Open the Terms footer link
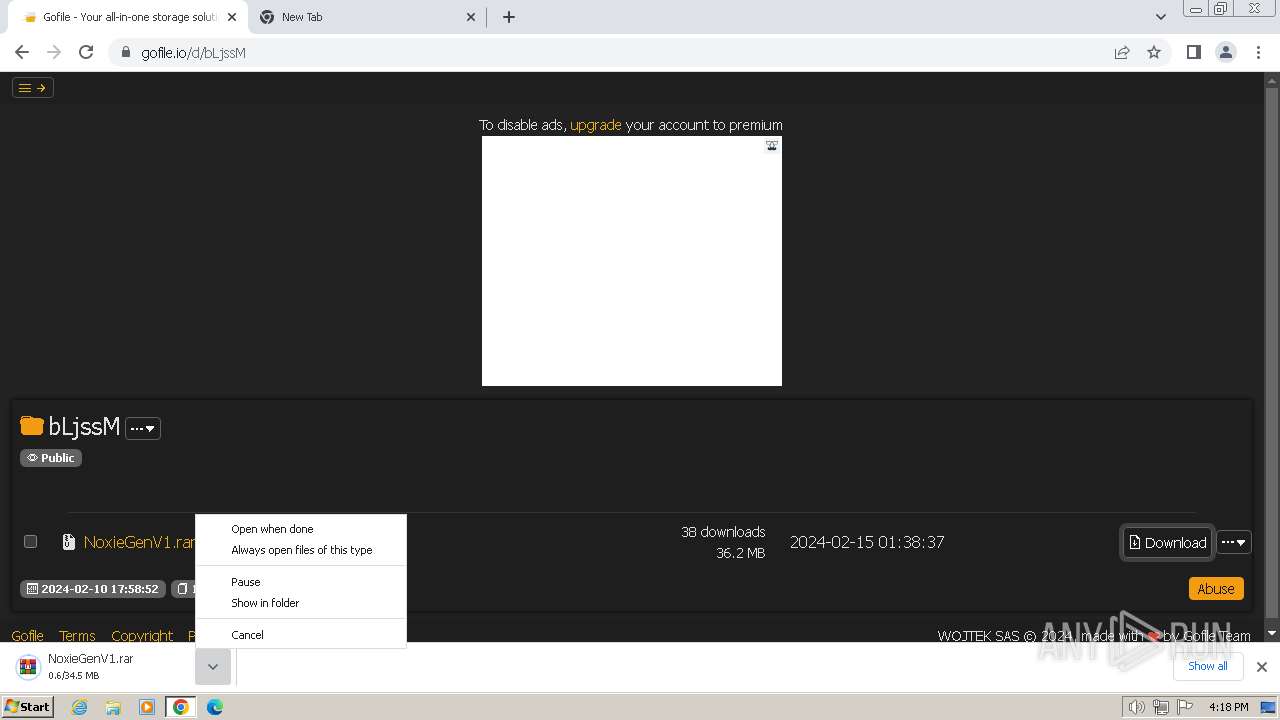 [x=77, y=635]
